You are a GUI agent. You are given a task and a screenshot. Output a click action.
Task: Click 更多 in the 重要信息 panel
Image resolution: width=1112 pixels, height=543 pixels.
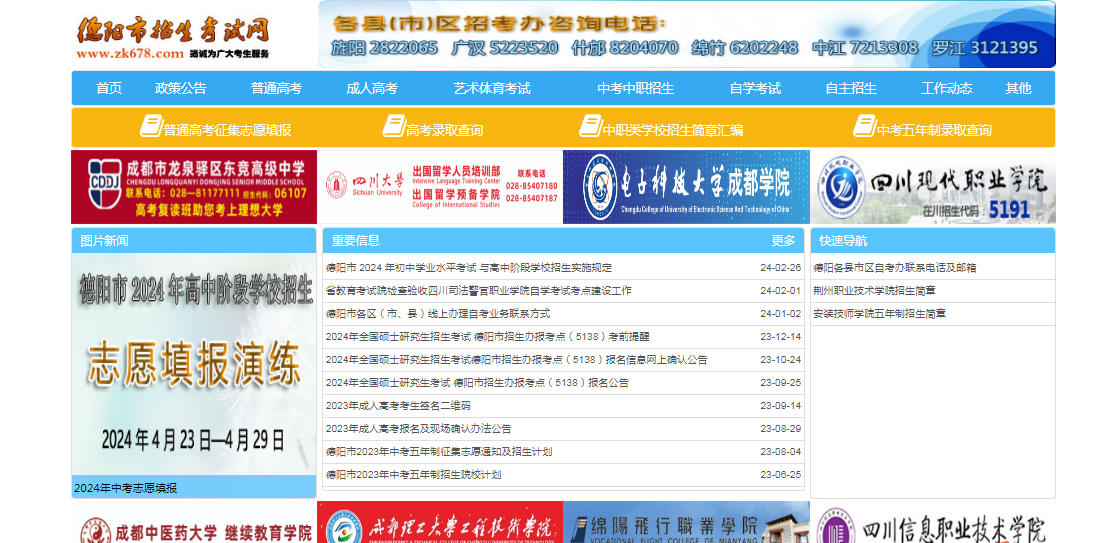tap(784, 241)
